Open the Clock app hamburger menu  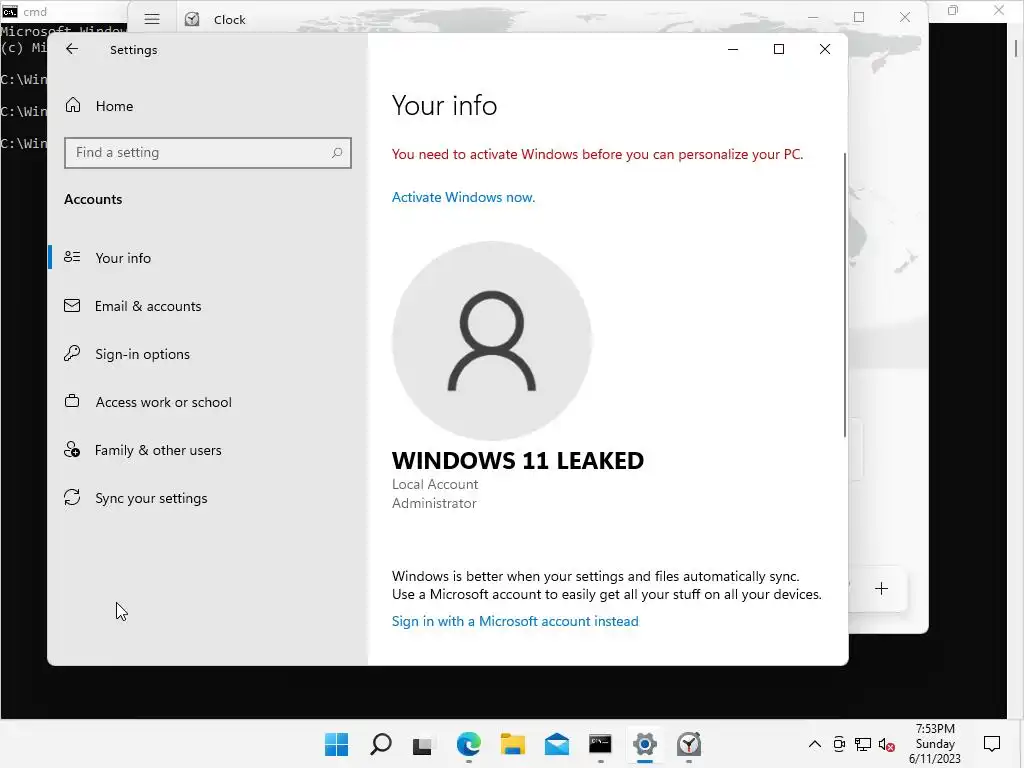pyautogui.click(x=152, y=19)
